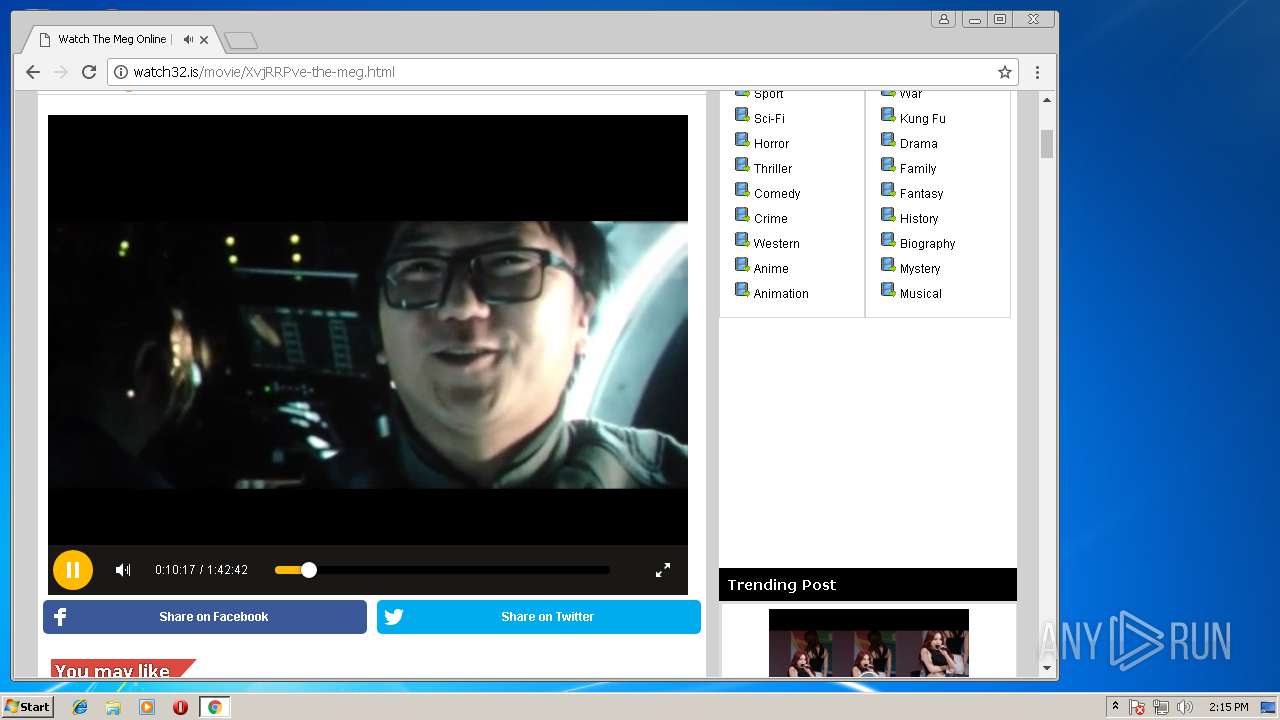This screenshot has height=720, width=1280.
Task: Open the Musical genre link
Action: tap(920, 293)
